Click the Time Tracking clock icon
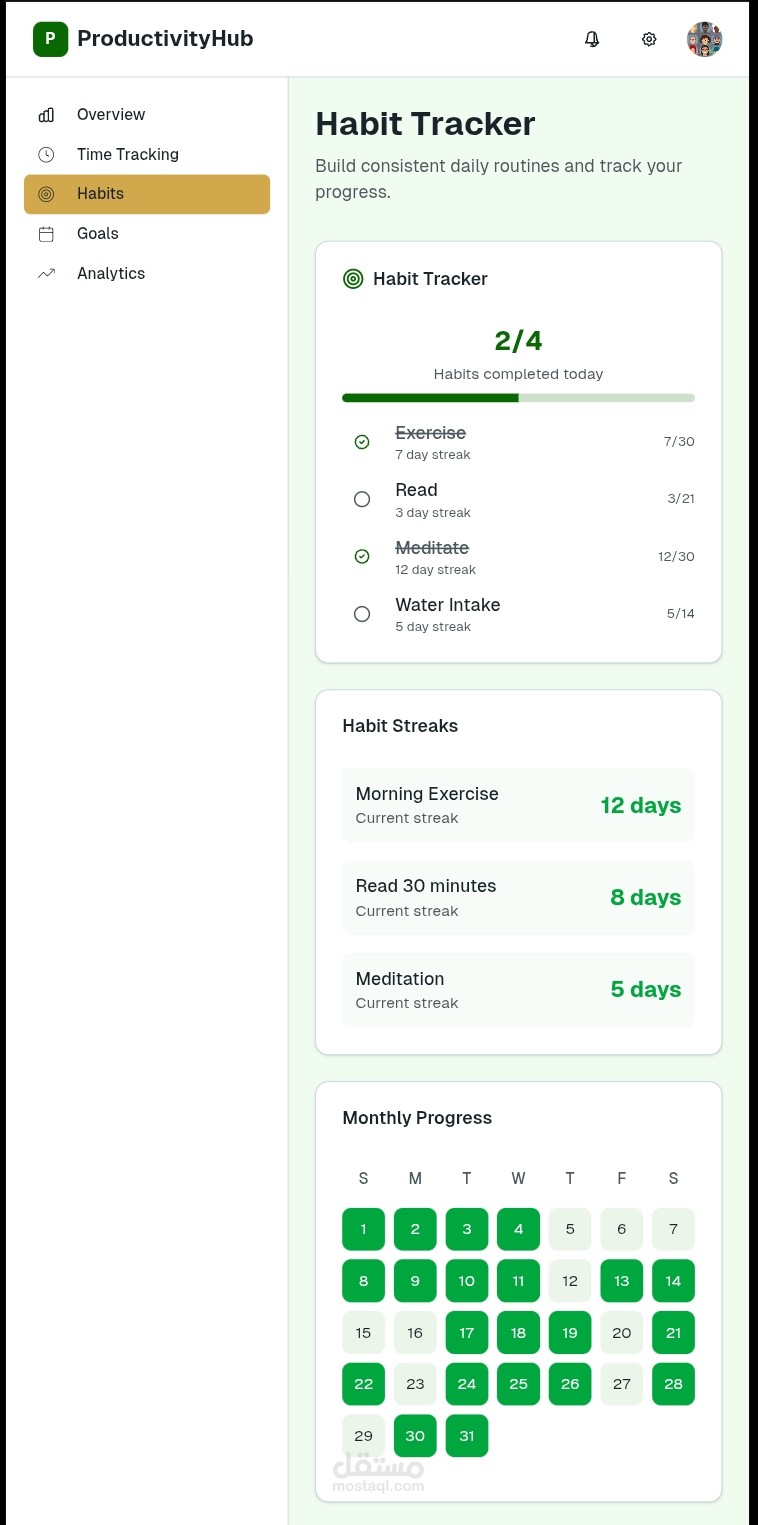Viewport: 758px width, 1525px height. click(46, 155)
